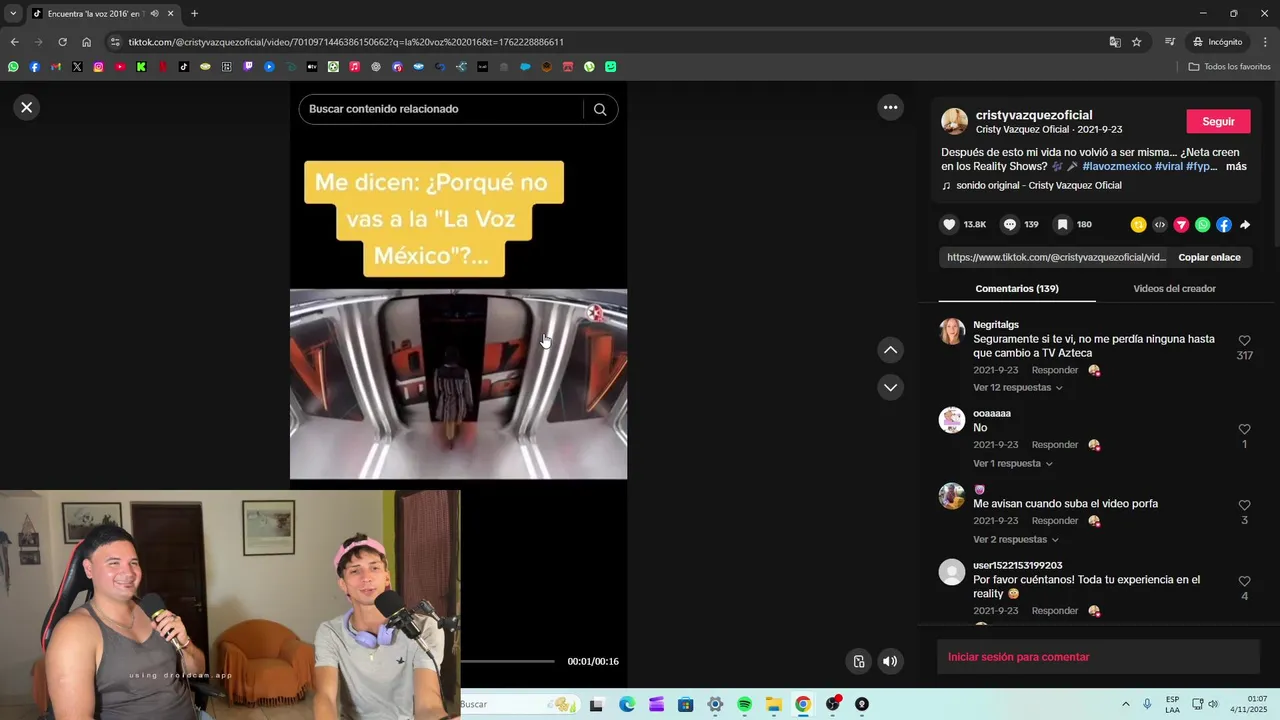Screen dimensions: 1280x720
Task: Open Microsoft Edge from taskbar
Action: click(x=626, y=704)
